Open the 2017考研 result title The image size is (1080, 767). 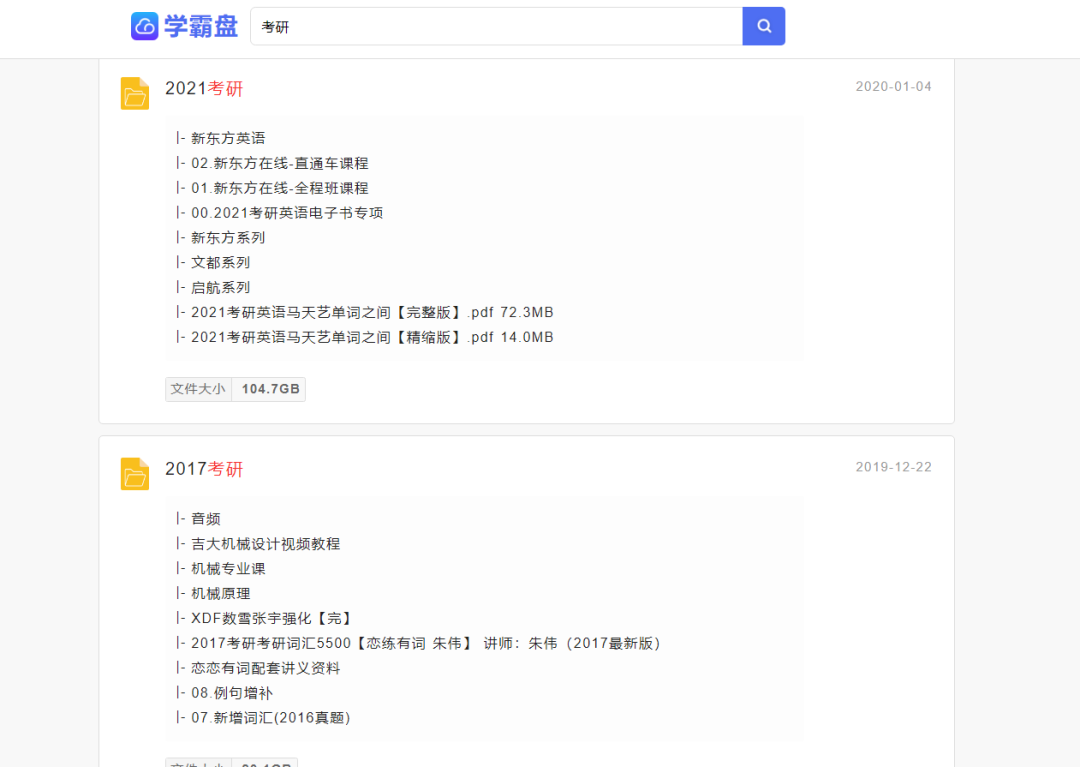coord(205,469)
